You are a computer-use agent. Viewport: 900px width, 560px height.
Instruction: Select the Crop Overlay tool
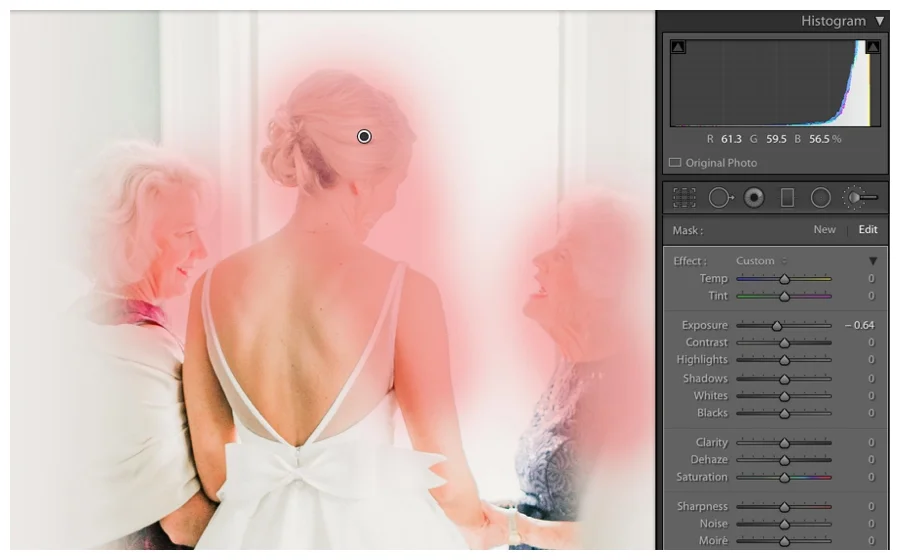[684, 198]
